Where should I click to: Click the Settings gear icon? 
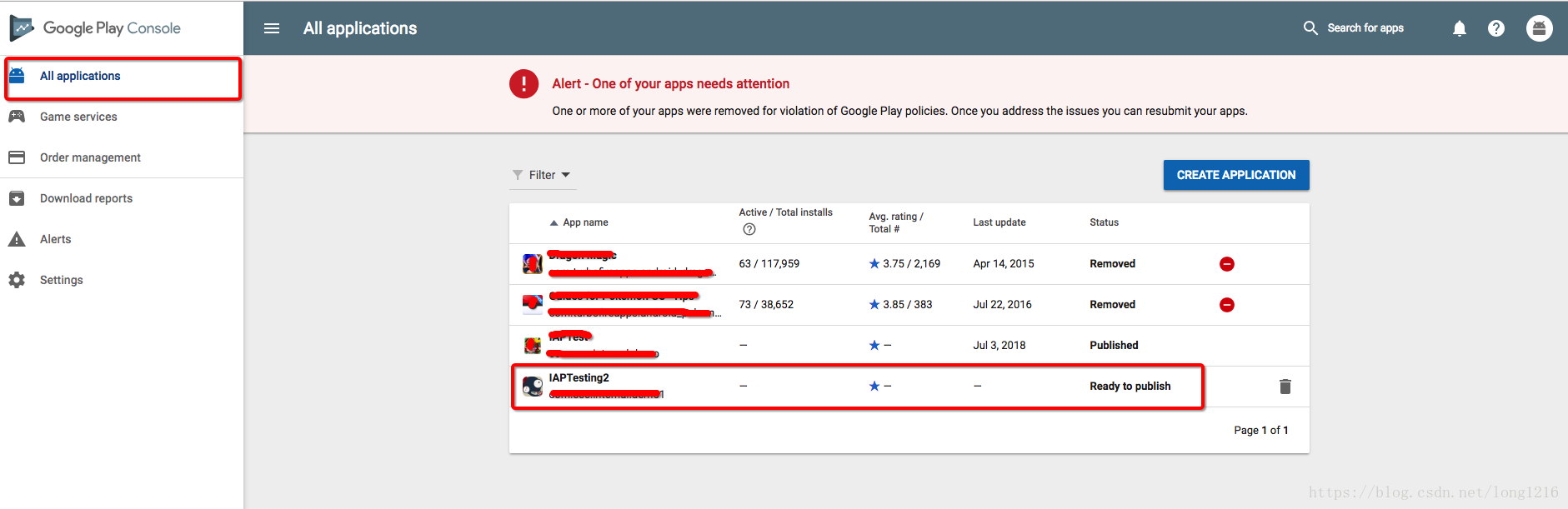point(17,280)
